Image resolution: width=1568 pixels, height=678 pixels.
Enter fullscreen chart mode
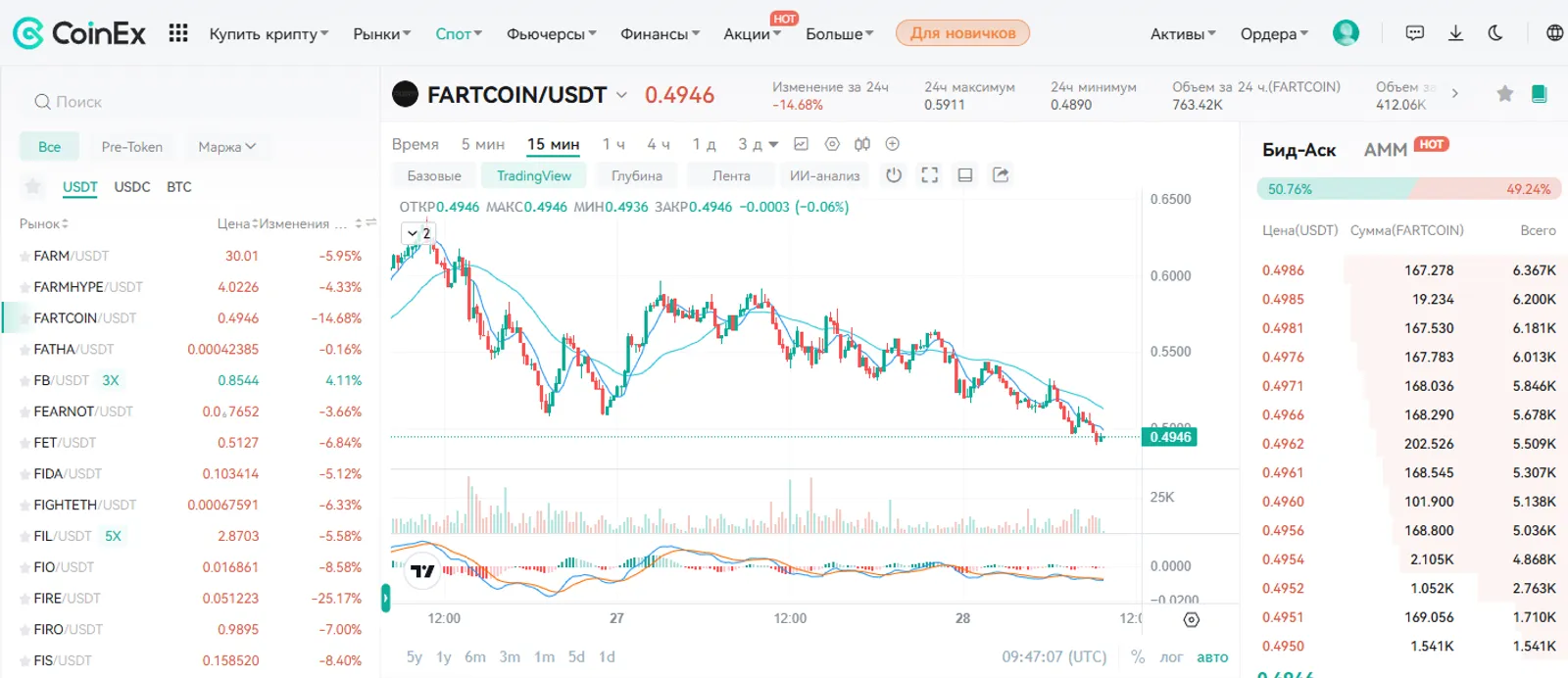coord(929,175)
